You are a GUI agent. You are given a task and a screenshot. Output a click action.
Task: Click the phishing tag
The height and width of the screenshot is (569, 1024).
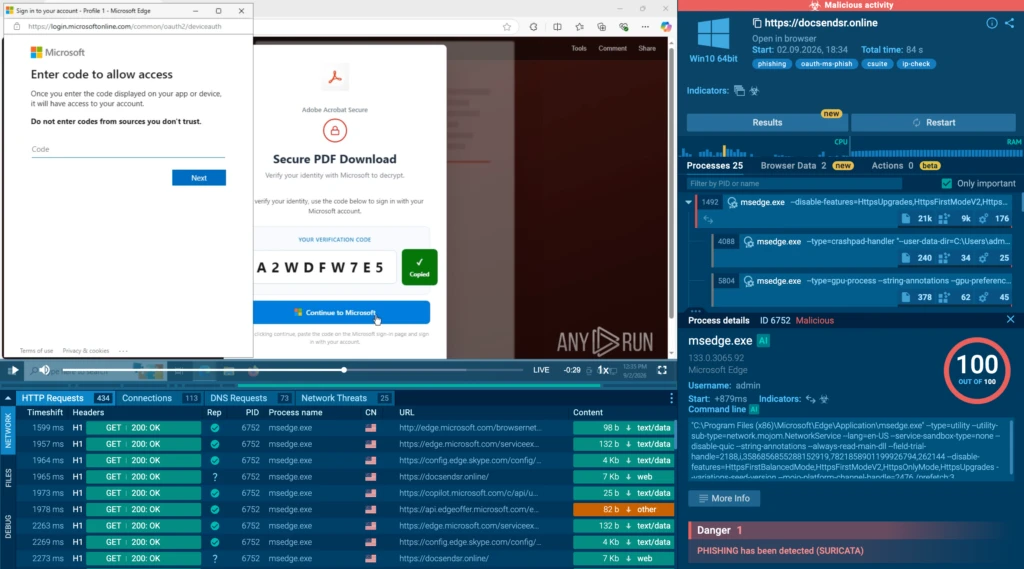pos(772,64)
